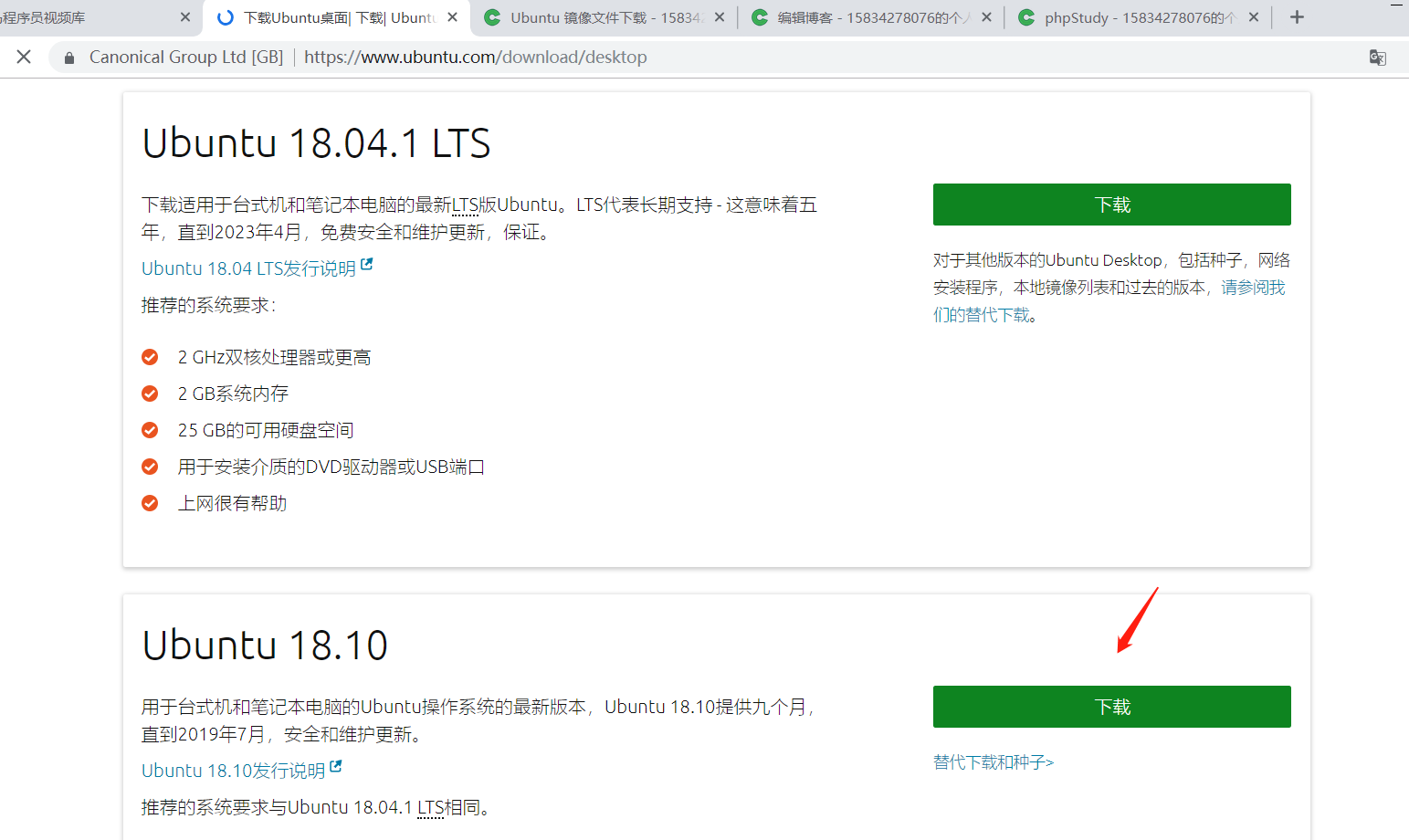
Task: Click the Ubuntu 18.04.1 LTS heading
Action: [317, 143]
